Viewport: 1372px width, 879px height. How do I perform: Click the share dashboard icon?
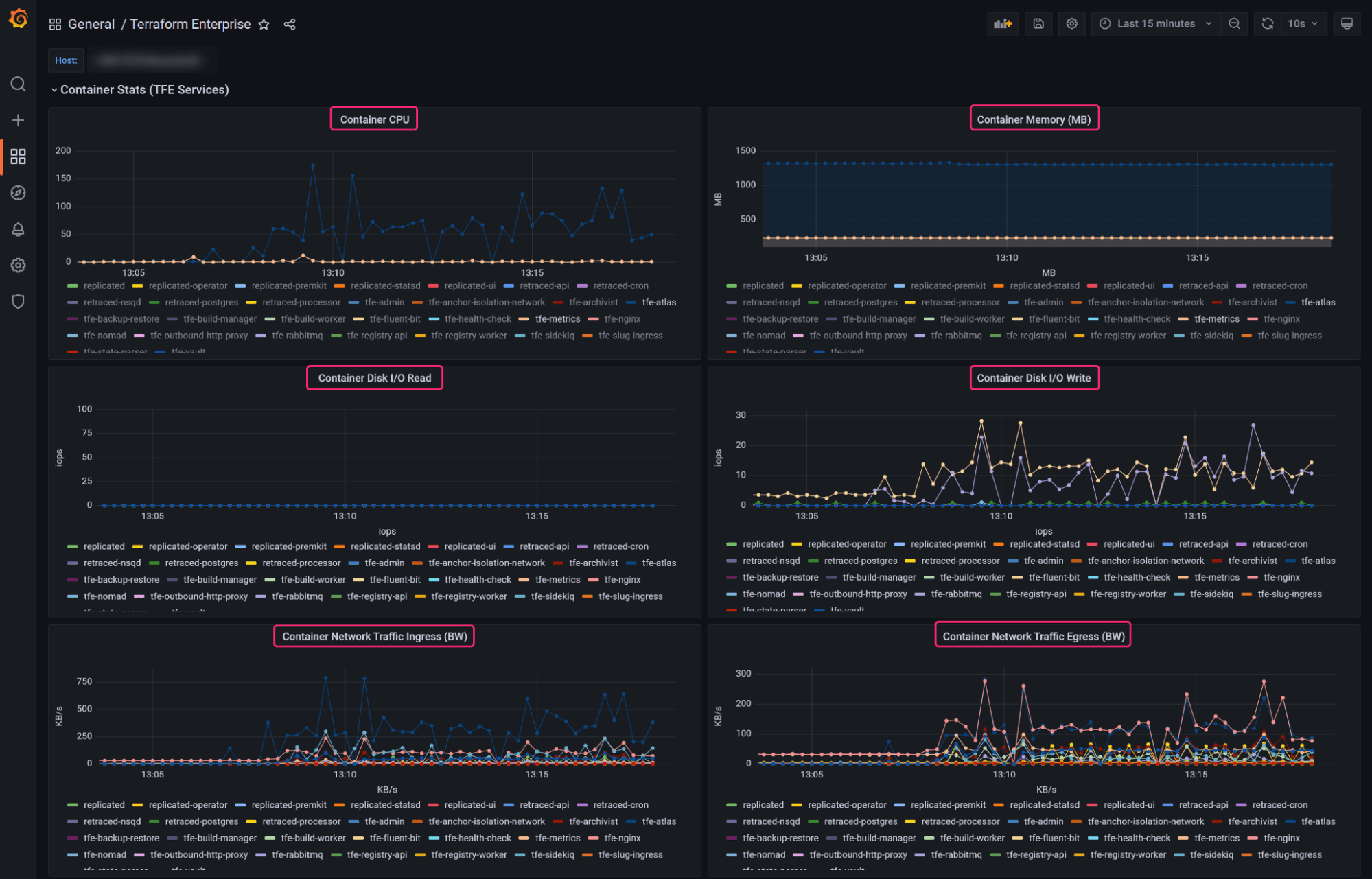click(x=289, y=24)
